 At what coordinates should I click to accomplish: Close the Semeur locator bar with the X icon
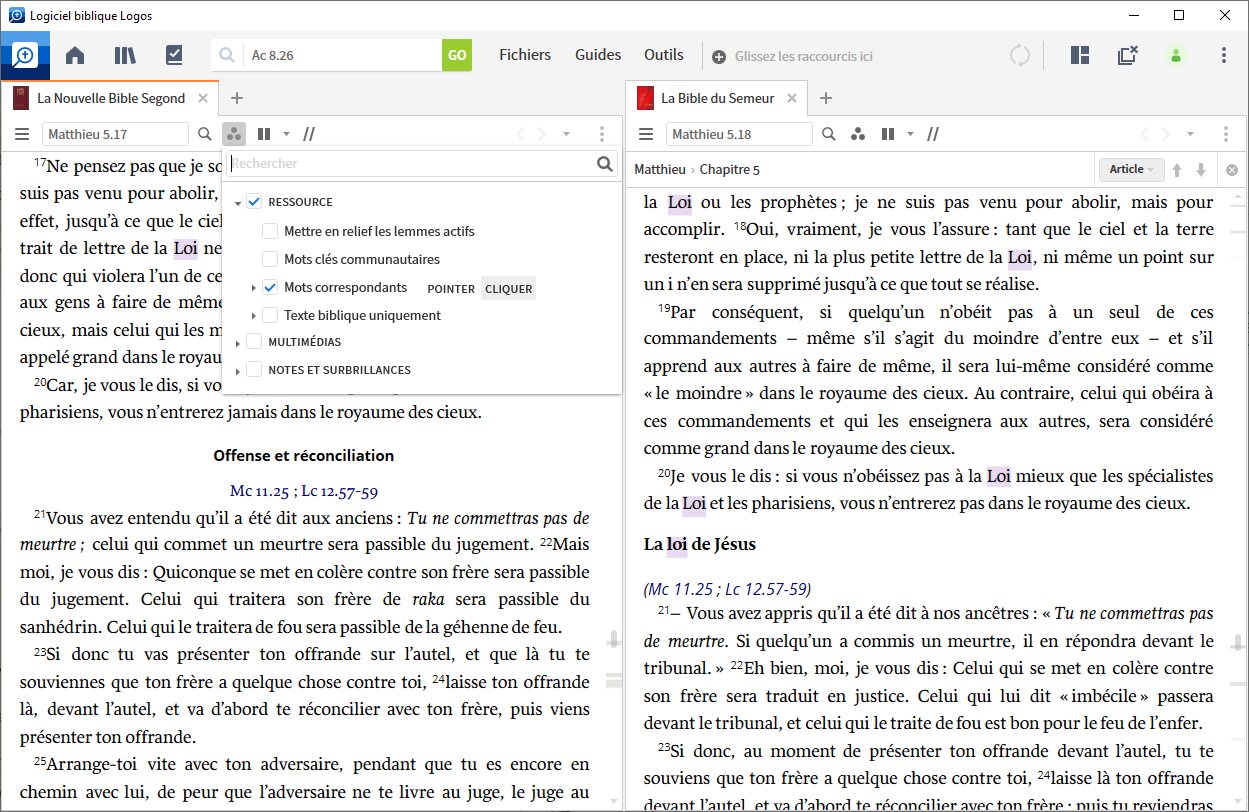[x=1232, y=170]
